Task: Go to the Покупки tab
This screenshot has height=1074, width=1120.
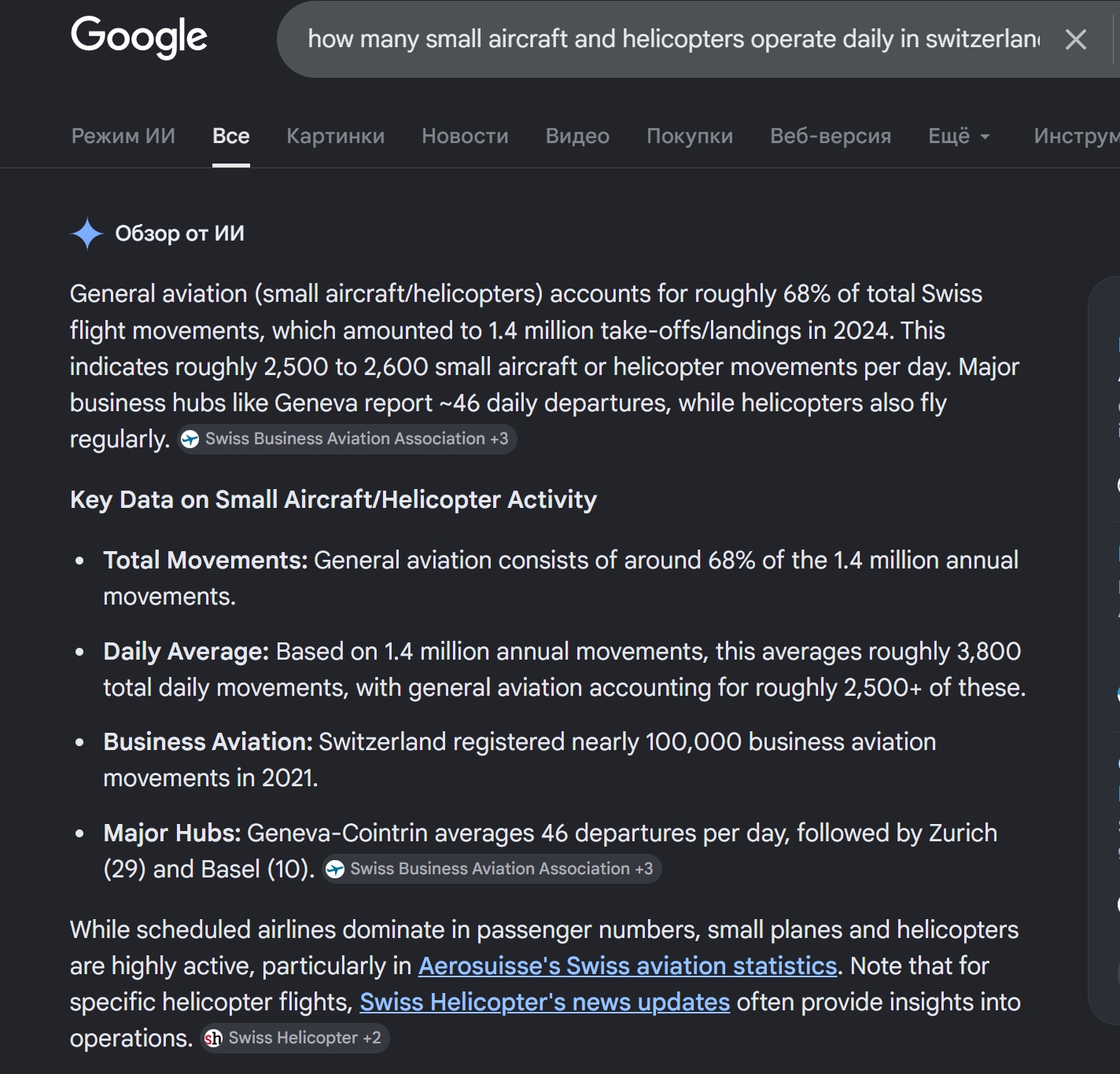Action: tap(690, 136)
